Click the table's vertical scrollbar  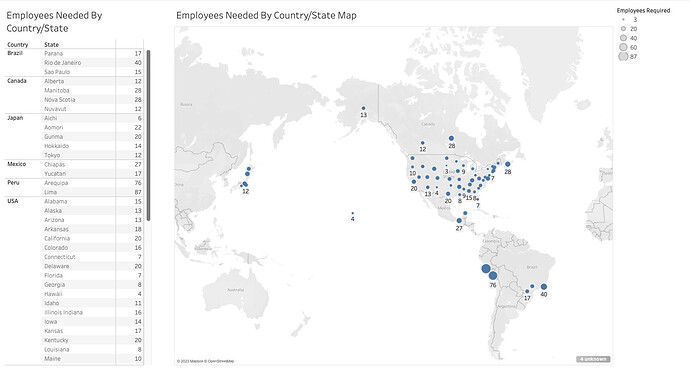pos(149,135)
